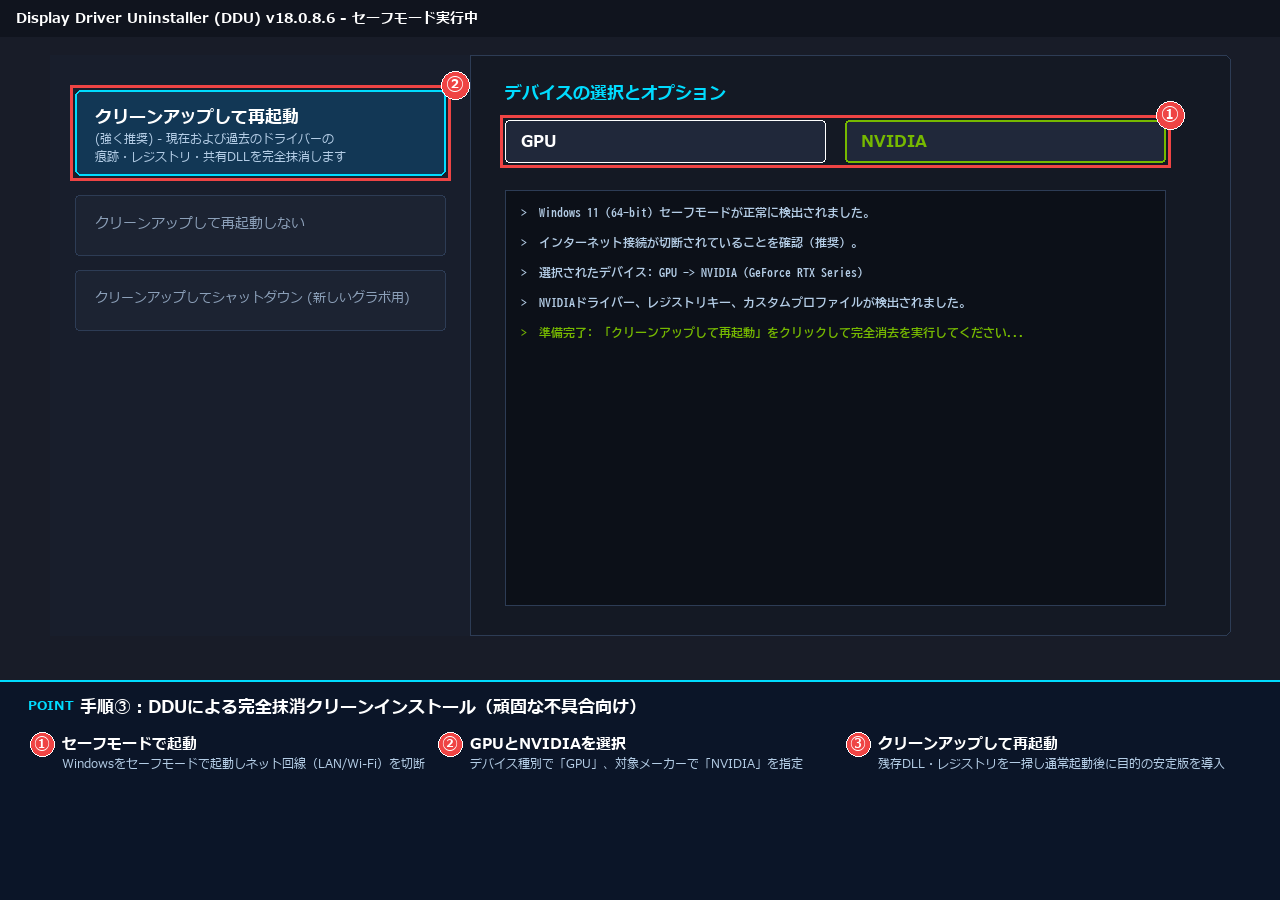This screenshot has width=1280, height=900.
Task: Click the NVIDIAドライバー、レジストリキー log line
Action: (744, 303)
